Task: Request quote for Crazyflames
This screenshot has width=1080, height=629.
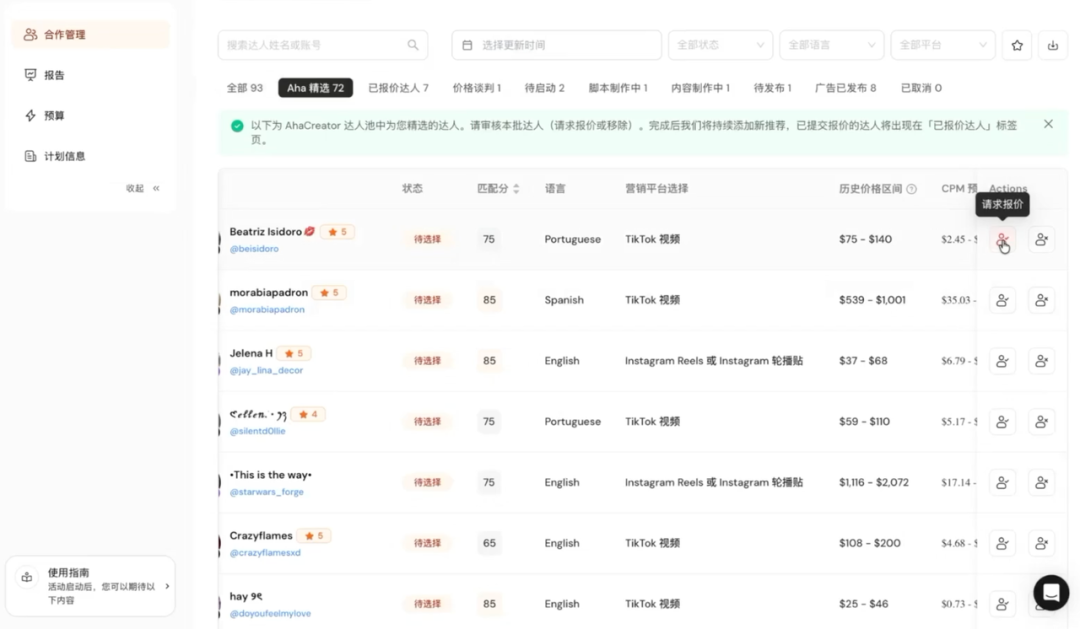Action: [x=1002, y=543]
